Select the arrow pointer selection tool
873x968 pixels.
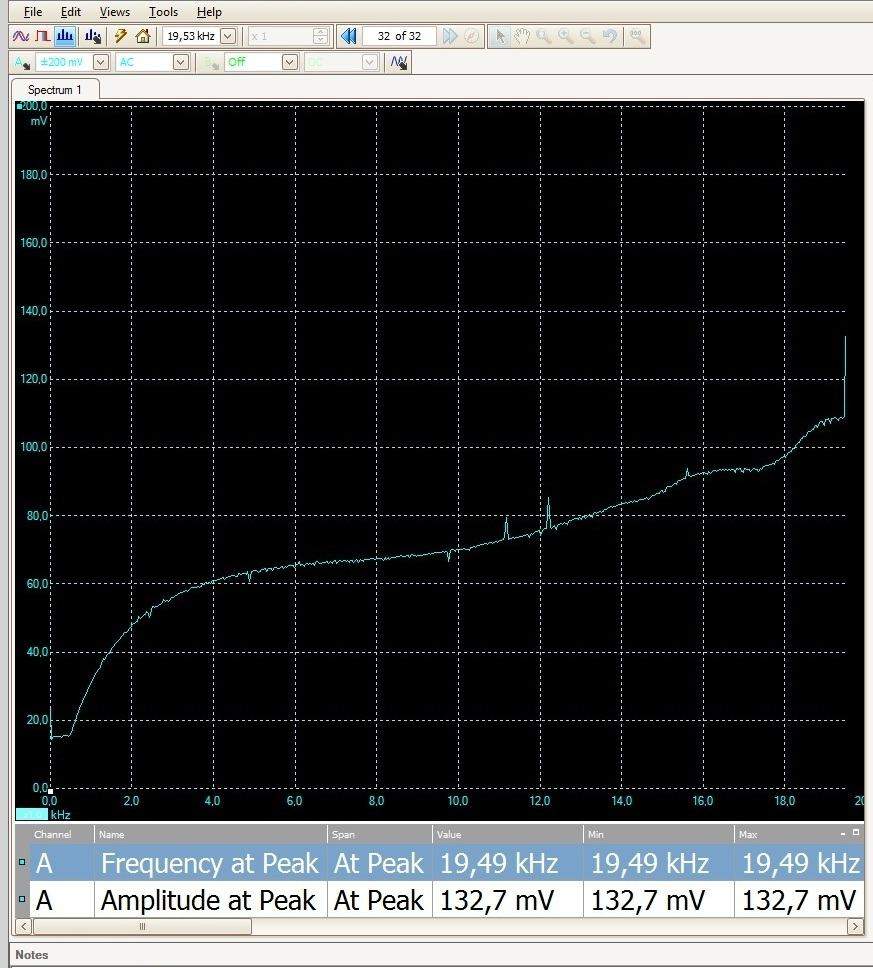501,36
